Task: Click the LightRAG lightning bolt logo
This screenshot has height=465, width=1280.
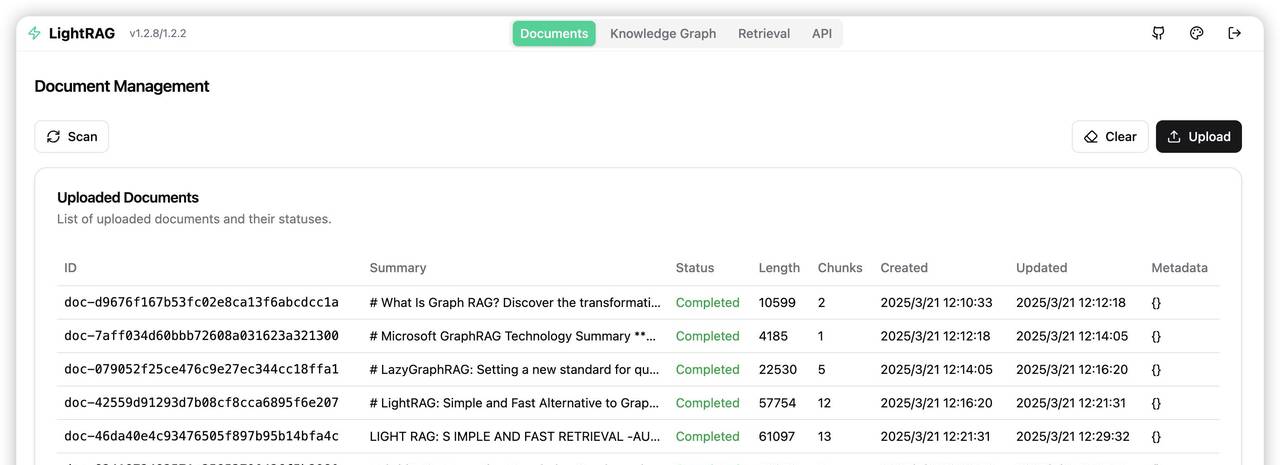Action: pyautogui.click(x=35, y=33)
